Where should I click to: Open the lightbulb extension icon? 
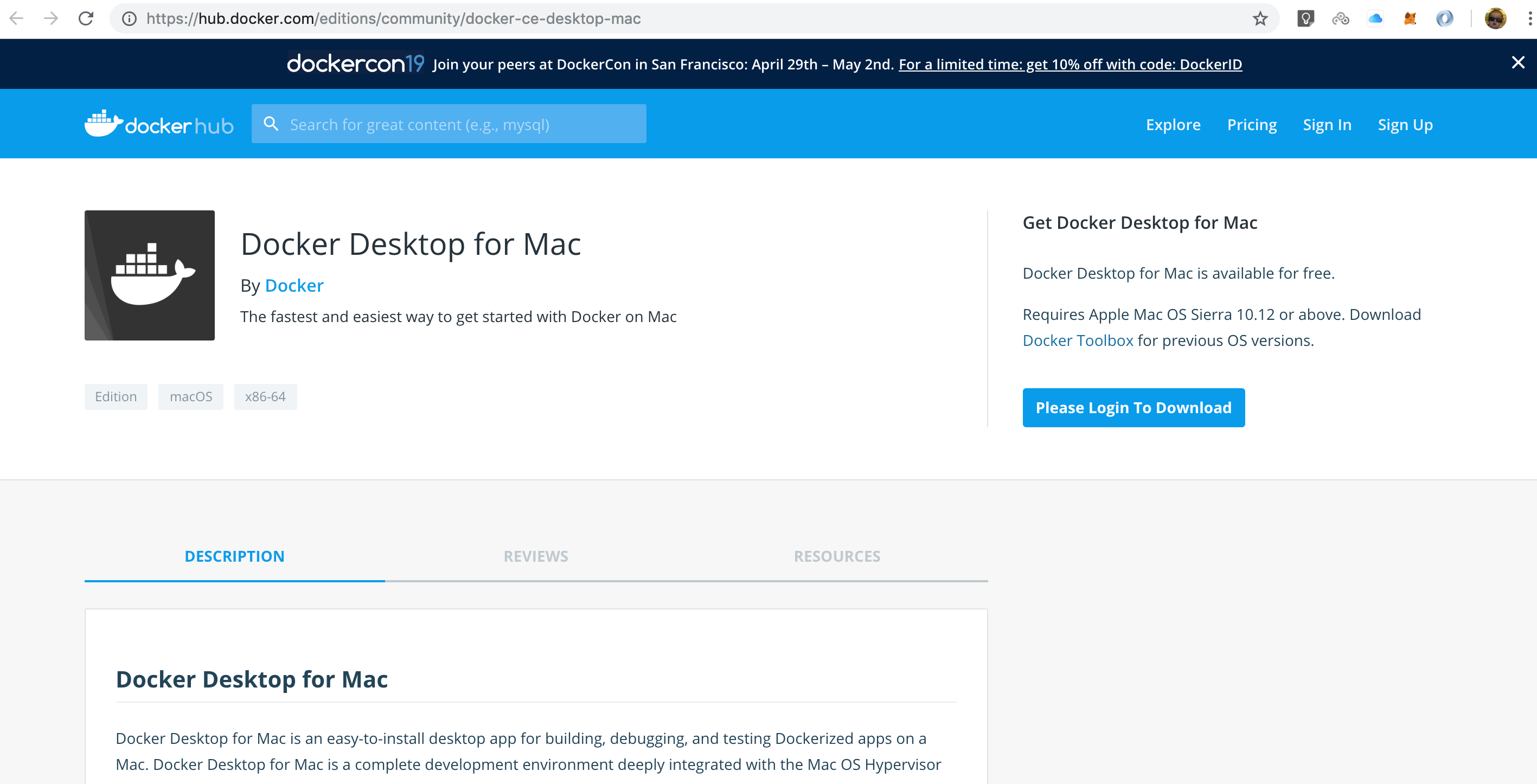(1305, 18)
